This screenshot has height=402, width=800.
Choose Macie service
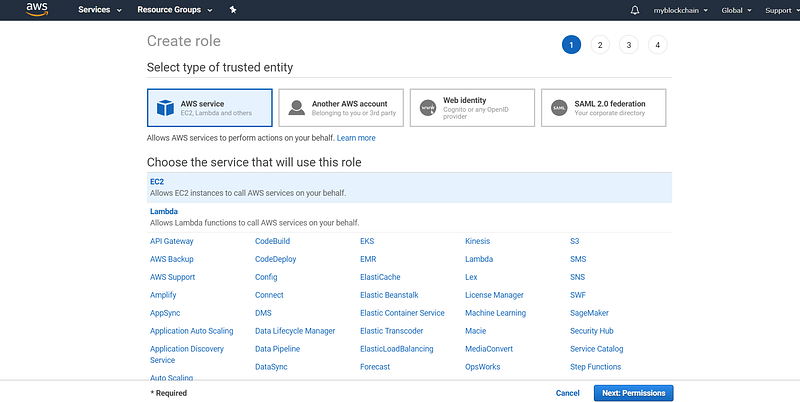(x=476, y=331)
